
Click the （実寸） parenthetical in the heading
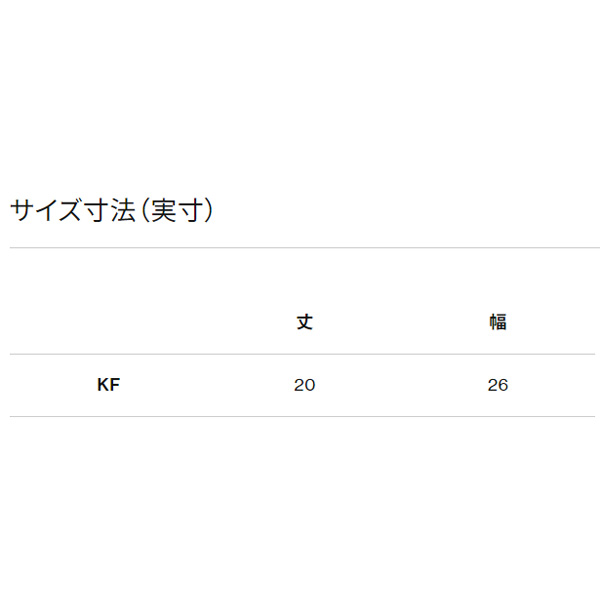click(x=177, y=211)
